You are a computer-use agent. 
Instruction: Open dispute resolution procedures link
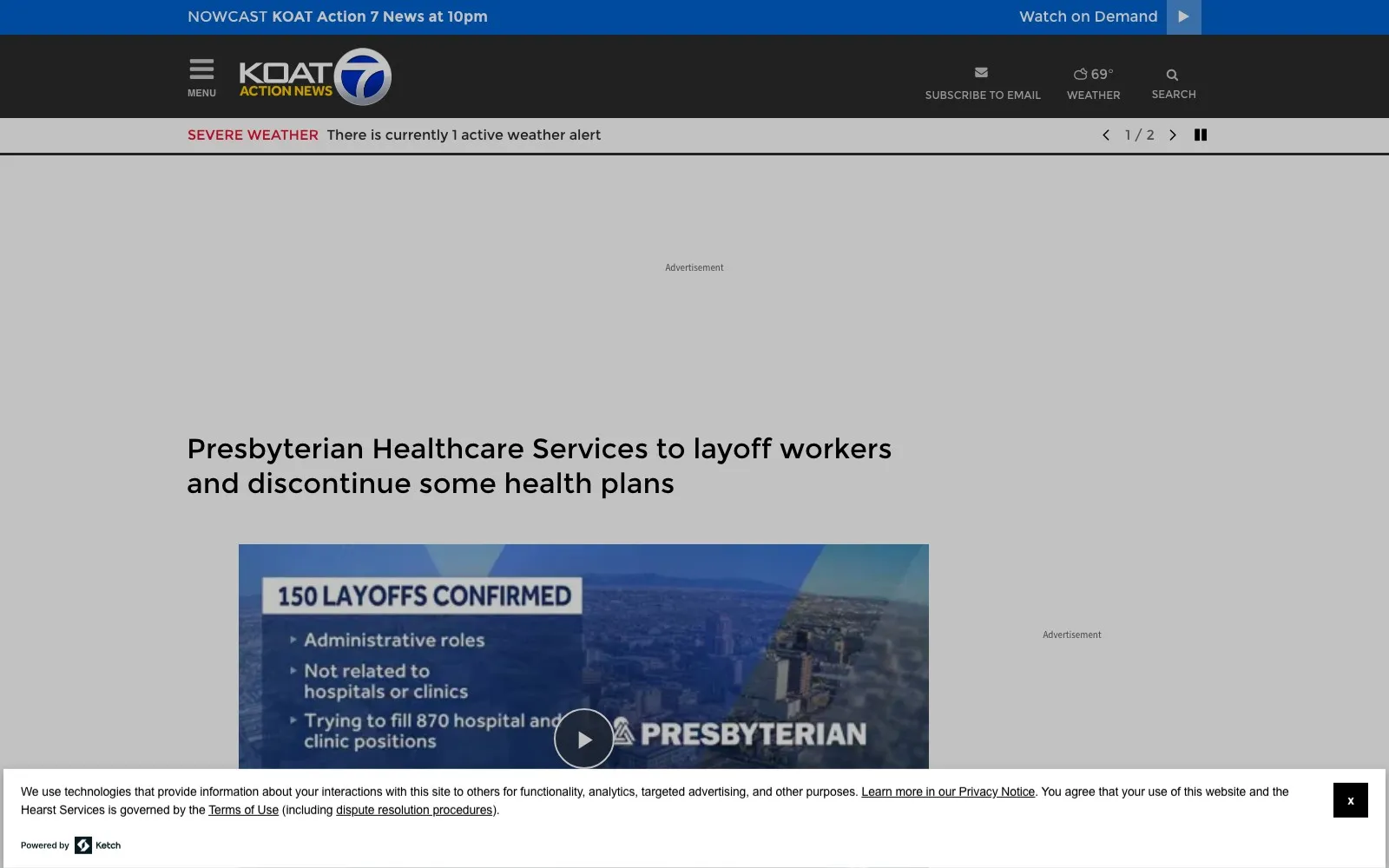coord(414,810)
